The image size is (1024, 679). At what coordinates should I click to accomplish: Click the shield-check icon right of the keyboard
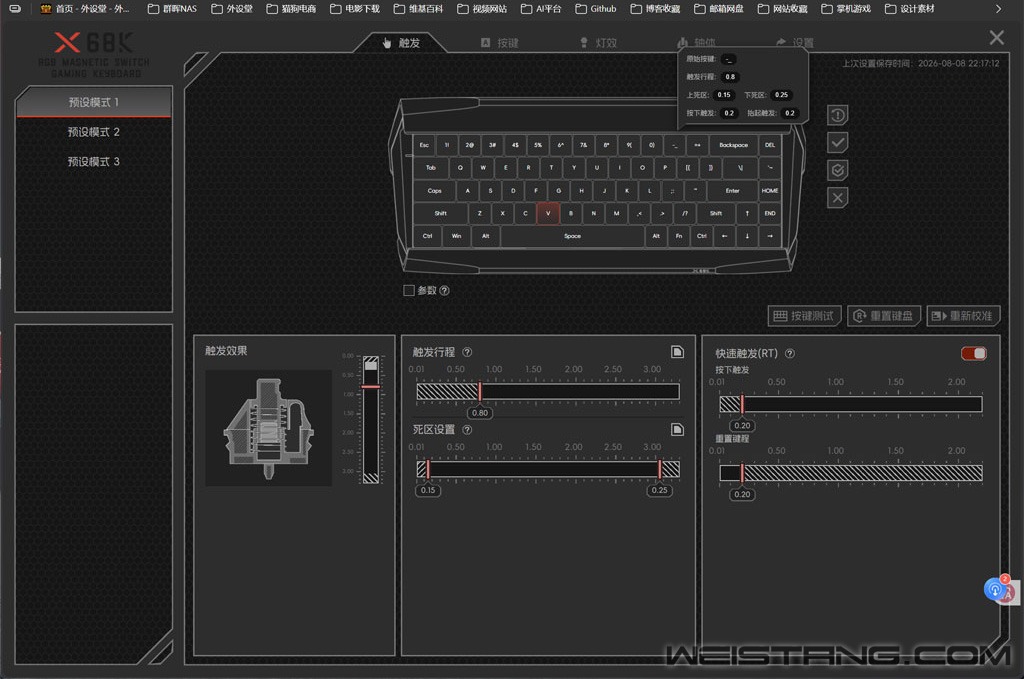tap(837, 170)
